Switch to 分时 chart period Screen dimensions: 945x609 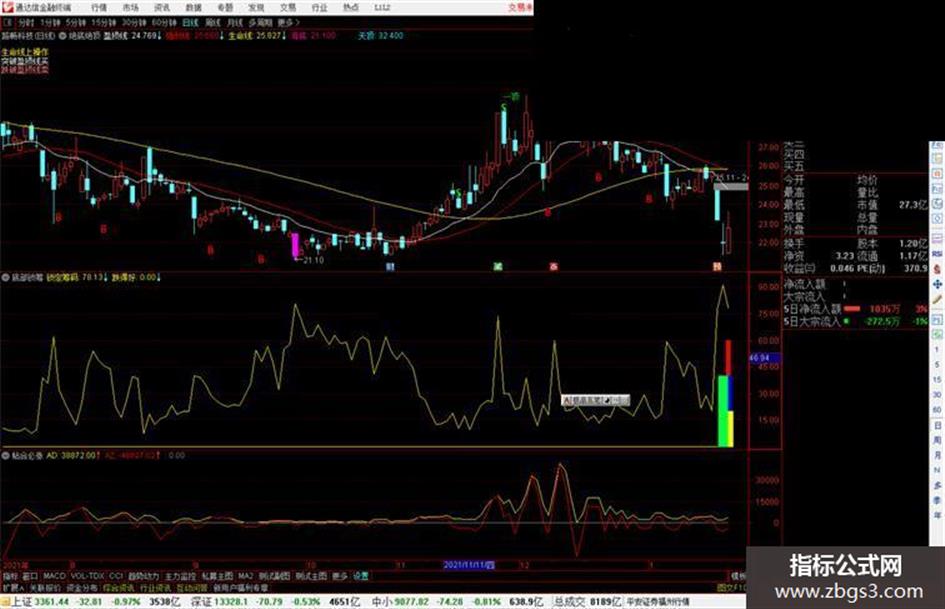coord(26,22)
